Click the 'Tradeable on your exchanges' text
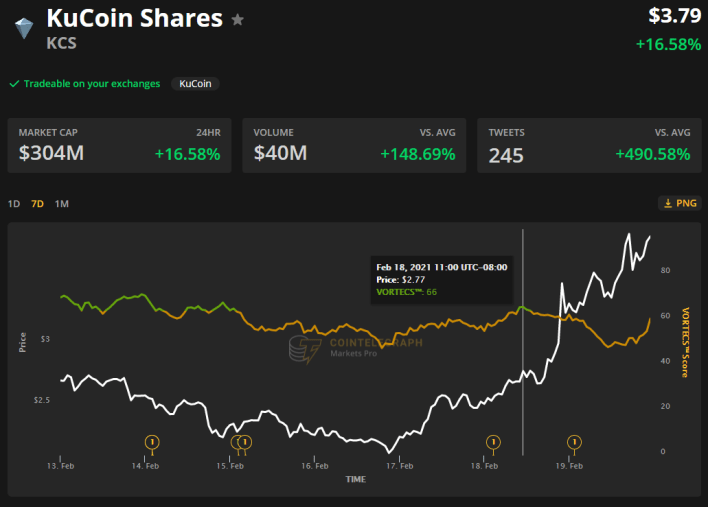This screenshot has height=507, width=708. [x=92, y=84]
